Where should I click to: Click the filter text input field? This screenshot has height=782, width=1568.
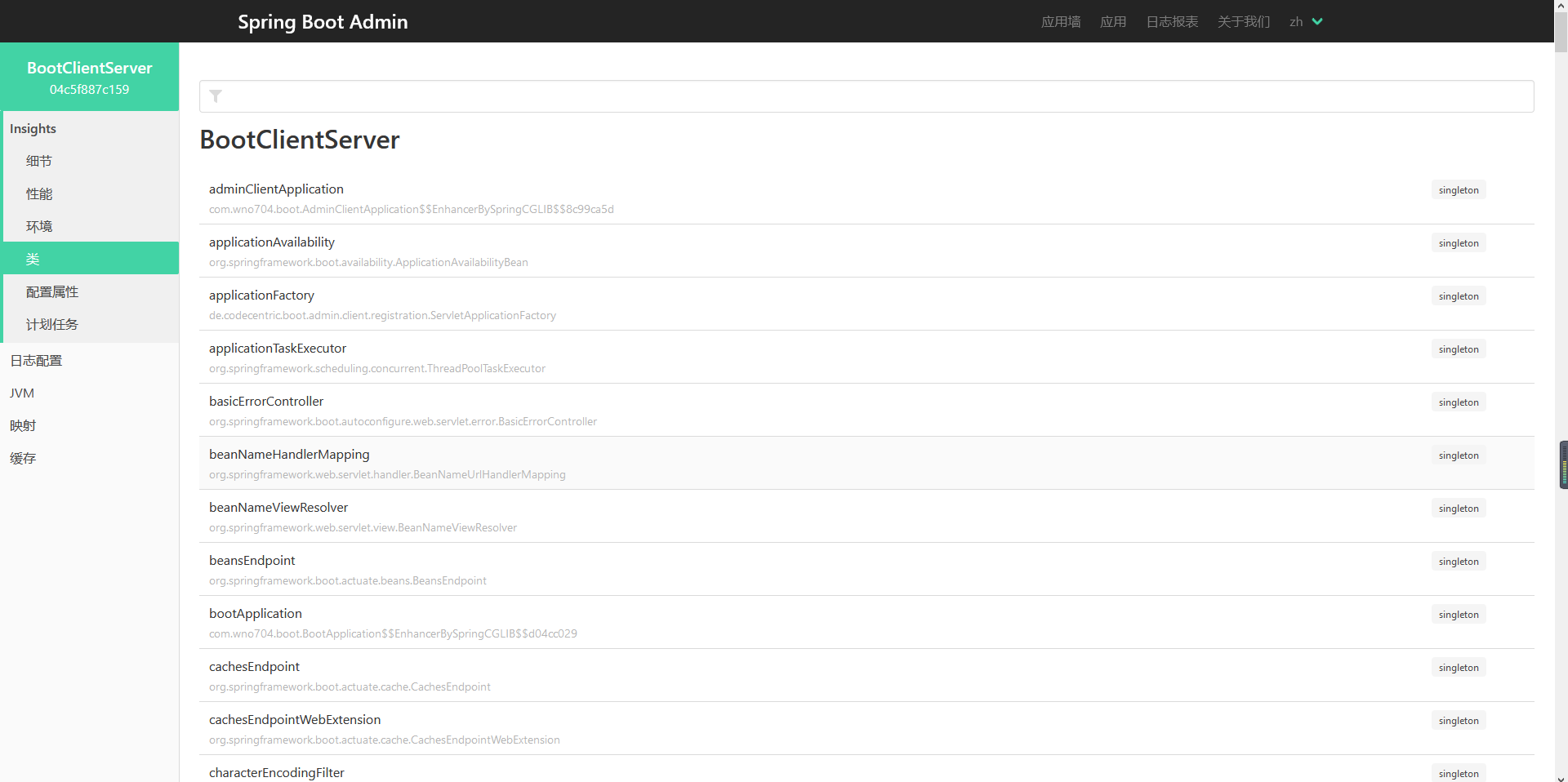pyautogui.click(x=874, y=96)
